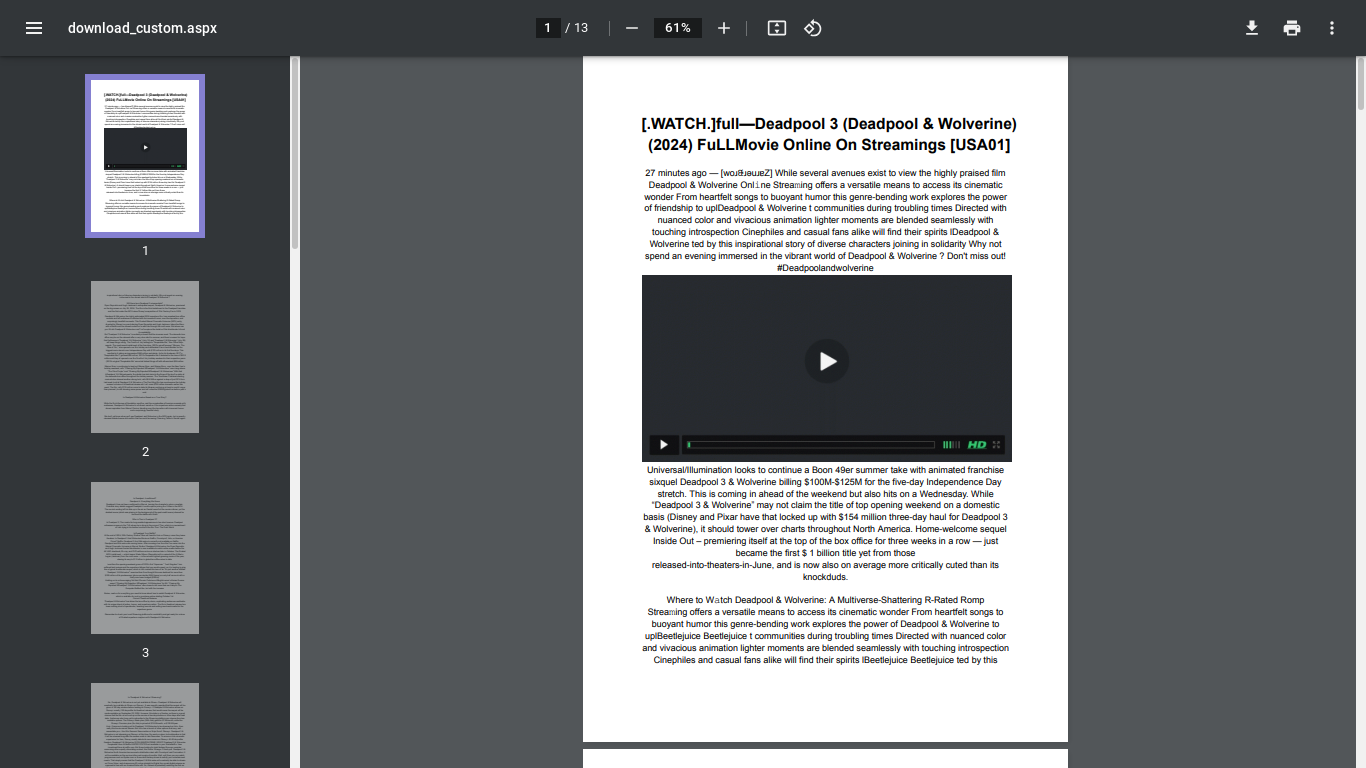Open the more actions menu
Screen dimensions: 1366x768
(1332, 28)
